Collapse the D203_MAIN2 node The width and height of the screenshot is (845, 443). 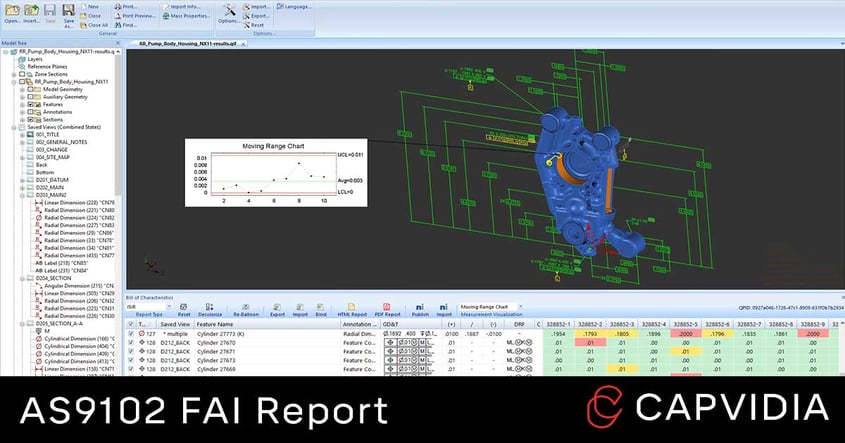[22, 195]
